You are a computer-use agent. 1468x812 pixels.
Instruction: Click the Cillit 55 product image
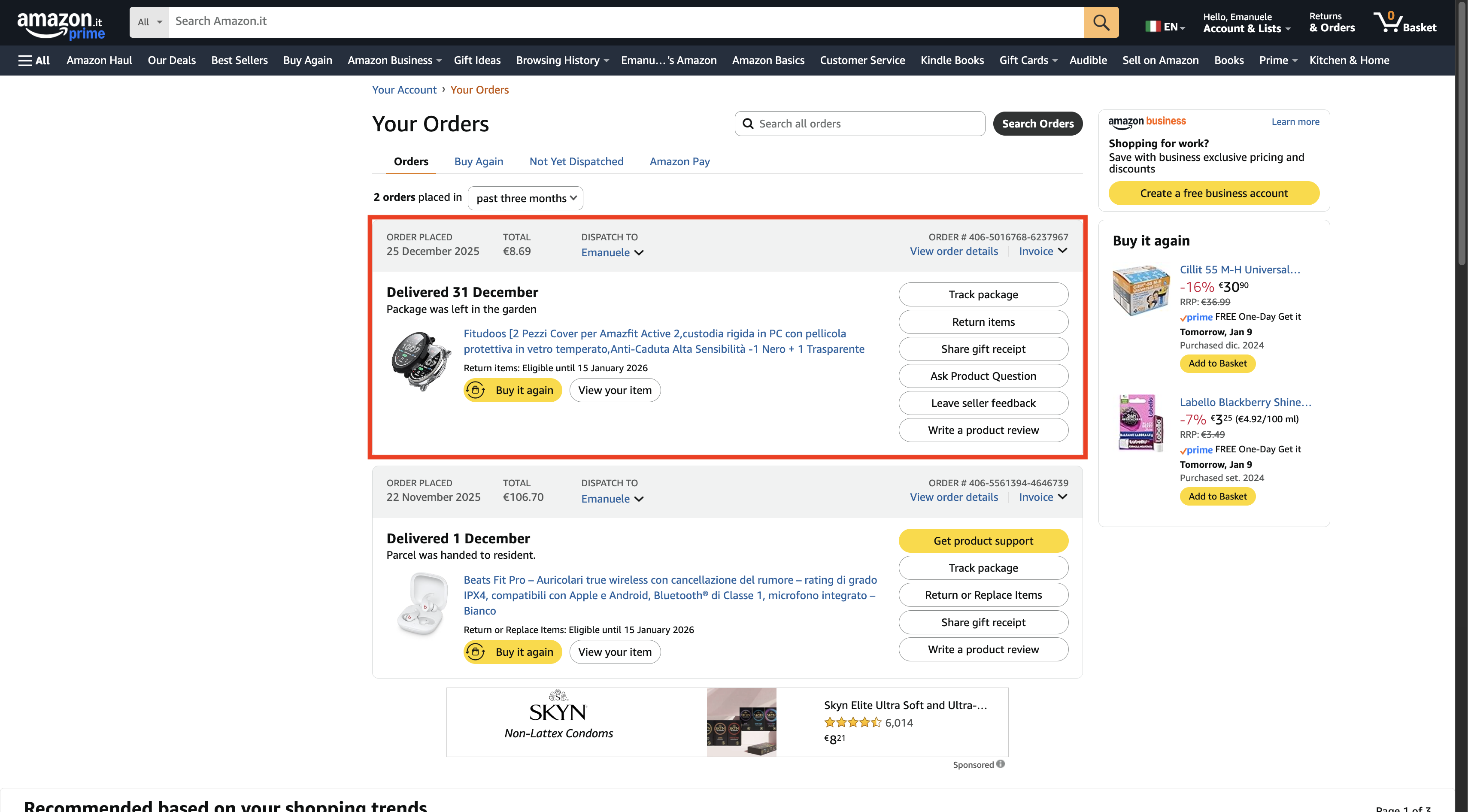1141,290
